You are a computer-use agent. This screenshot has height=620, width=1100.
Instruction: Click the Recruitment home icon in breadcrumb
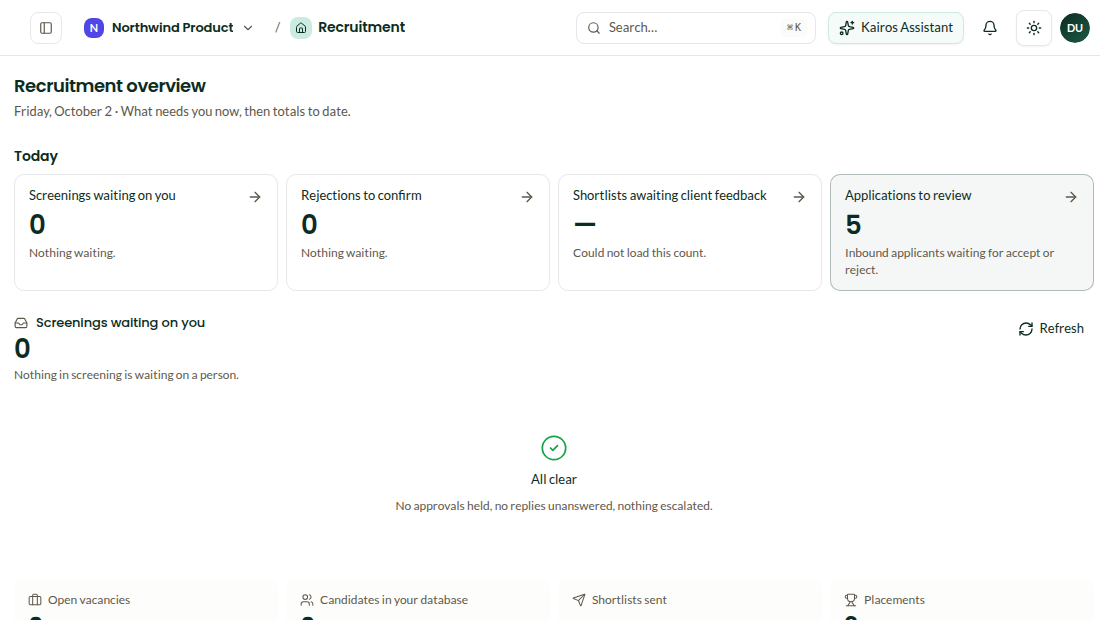pyautogui.click(x=301, y=27)
